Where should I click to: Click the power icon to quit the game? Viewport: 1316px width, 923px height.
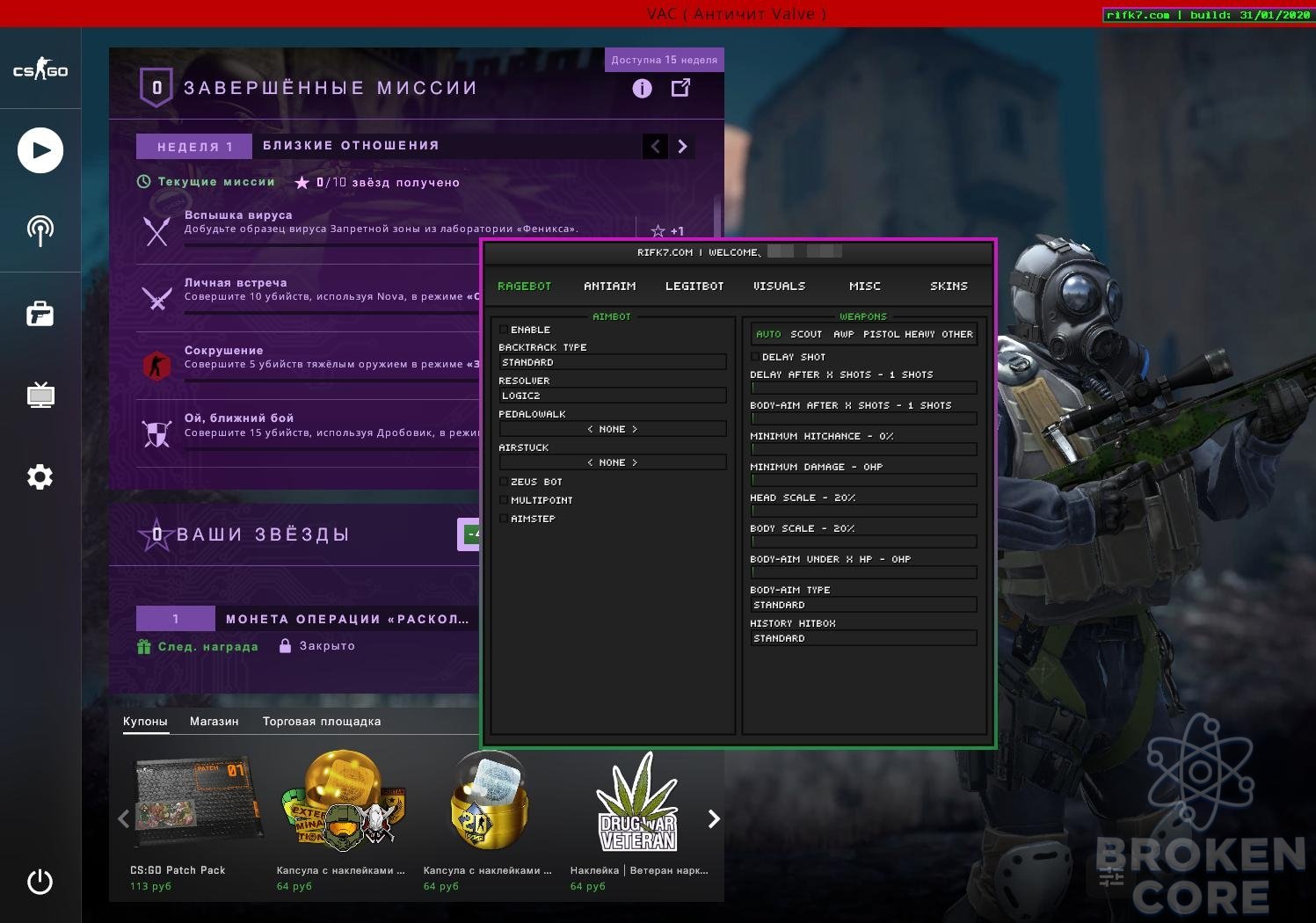pos(40,882)
